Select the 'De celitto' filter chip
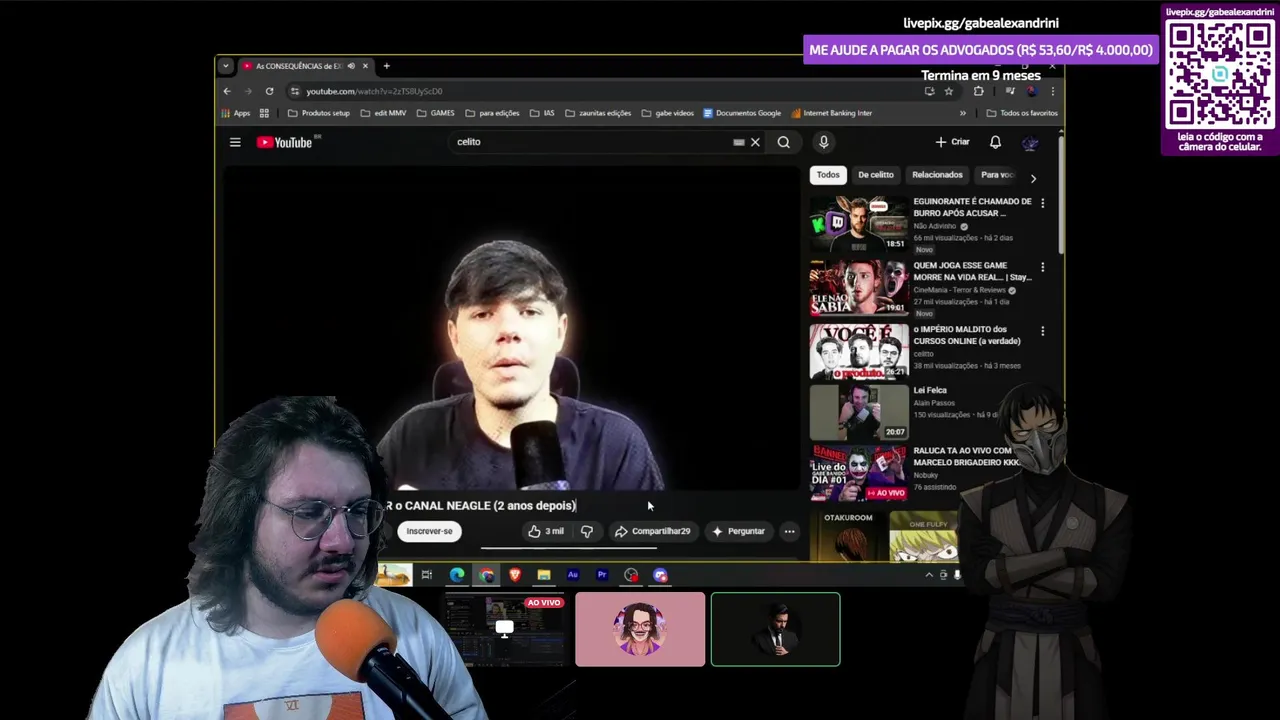Image resolution: width=1280 pixels, height=720 pixels. [x=876, y=175]
